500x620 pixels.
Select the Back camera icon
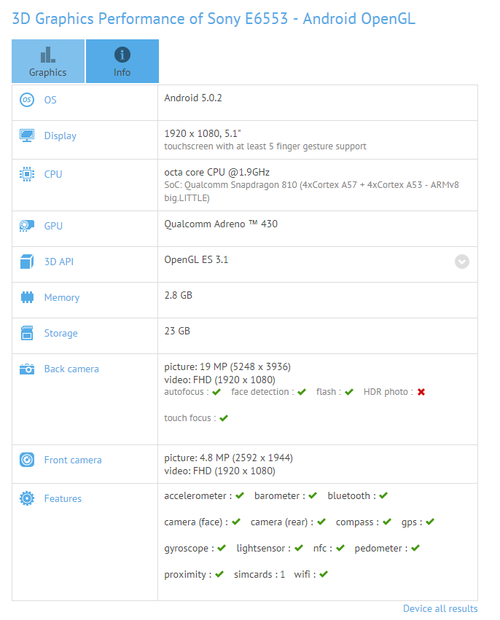pyautogui.click(x=27, y=369)
